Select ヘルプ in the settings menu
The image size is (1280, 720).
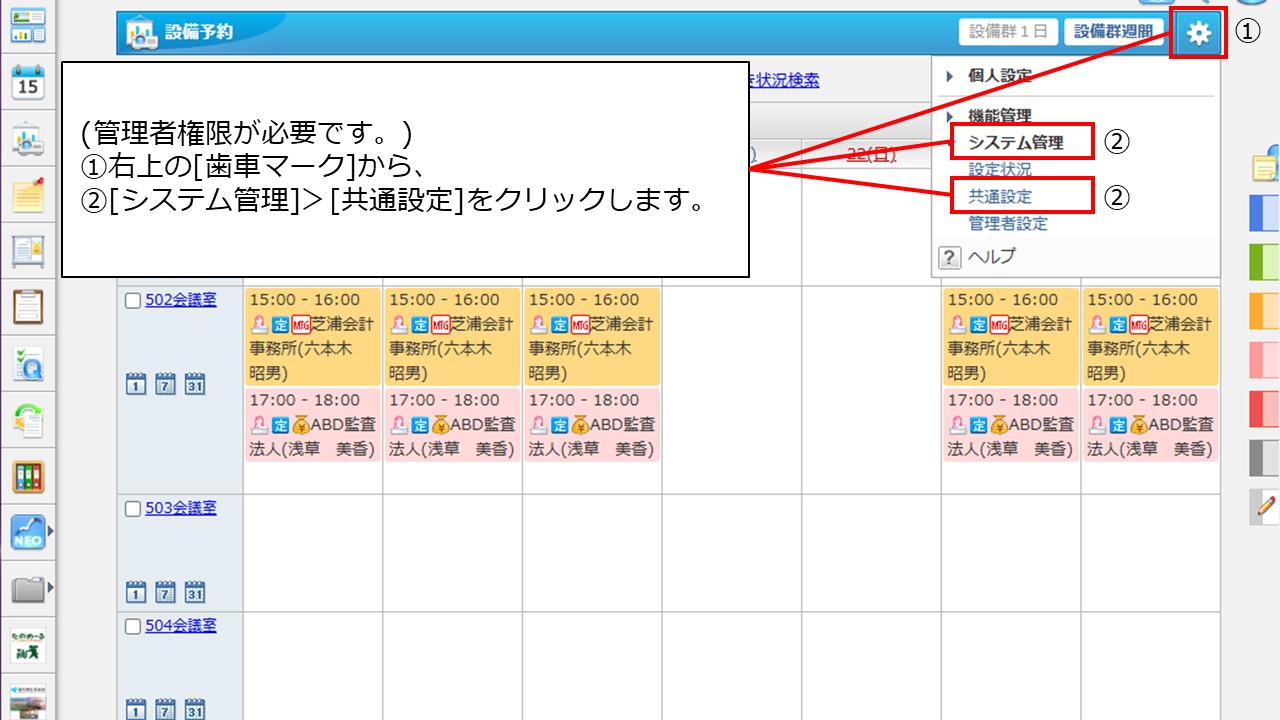pyautogui.click(x=991, y=257)
